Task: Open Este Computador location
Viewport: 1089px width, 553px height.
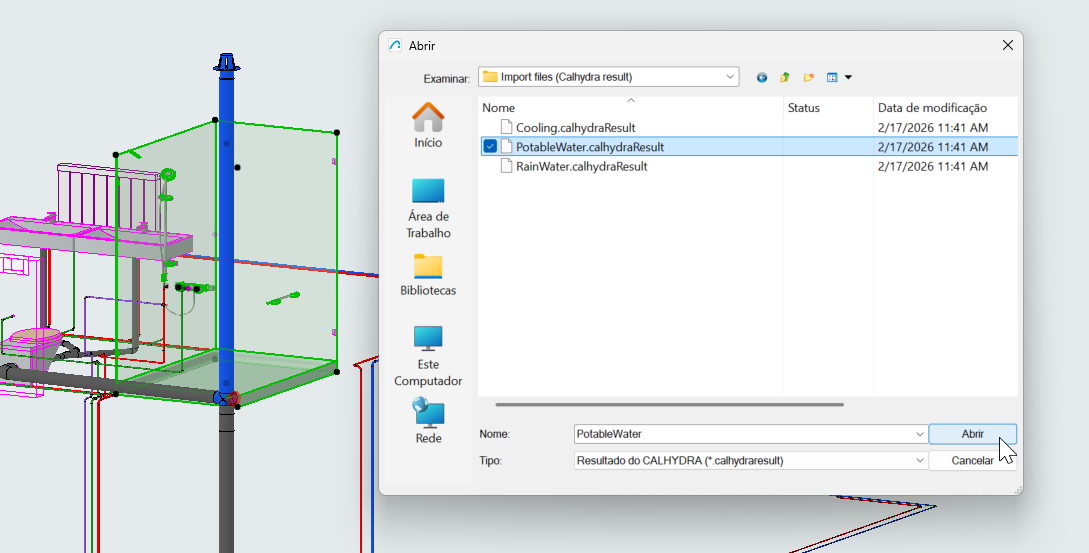Action: tap(428, 356)
